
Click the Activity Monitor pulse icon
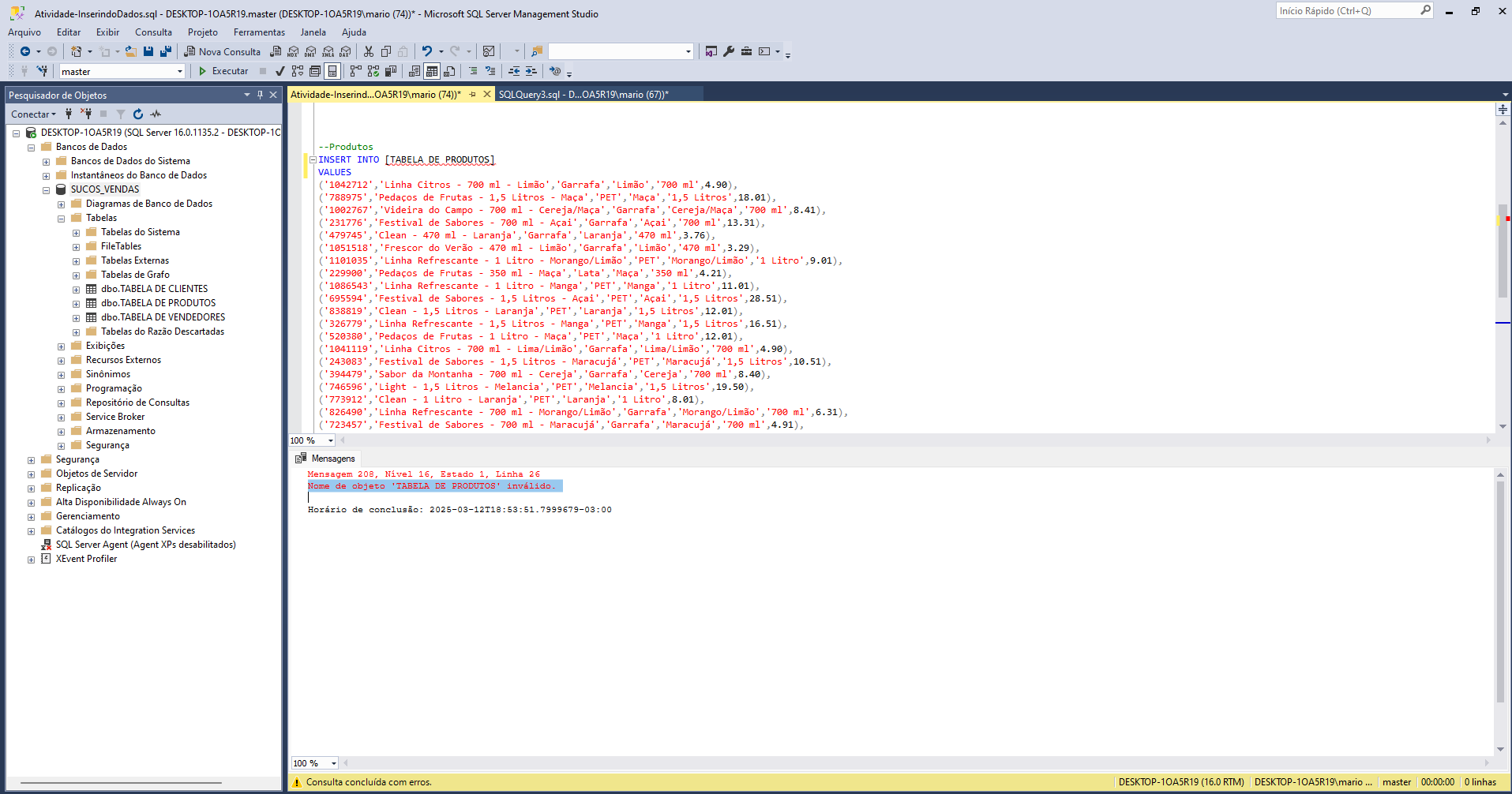(x=156, y=114)
